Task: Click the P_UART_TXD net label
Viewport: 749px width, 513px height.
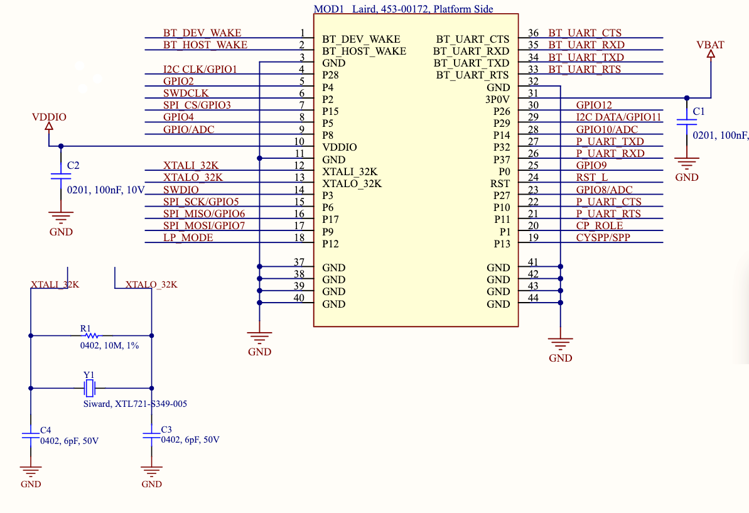Action: pos(610,141)
